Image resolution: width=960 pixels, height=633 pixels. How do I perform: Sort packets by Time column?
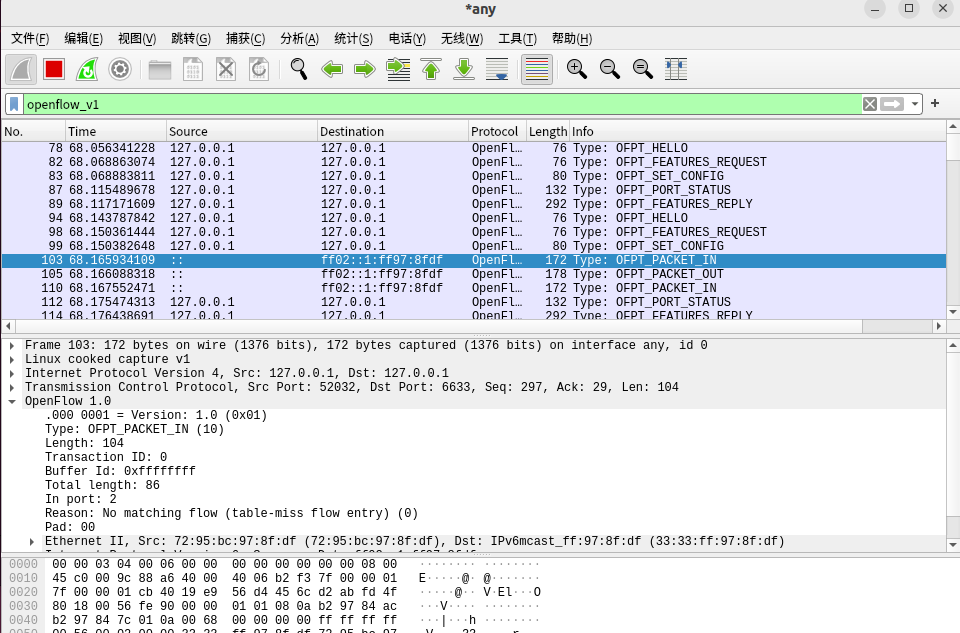(x=116, y=132)
